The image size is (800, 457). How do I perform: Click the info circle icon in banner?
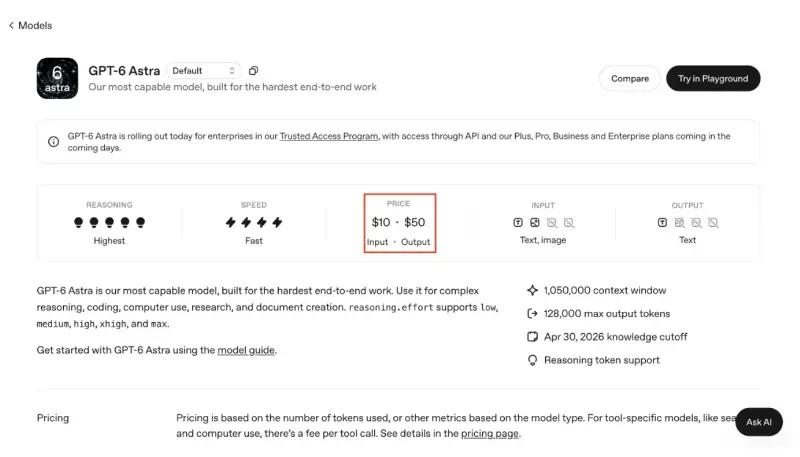pyautogui.click(x=54, y=142)
